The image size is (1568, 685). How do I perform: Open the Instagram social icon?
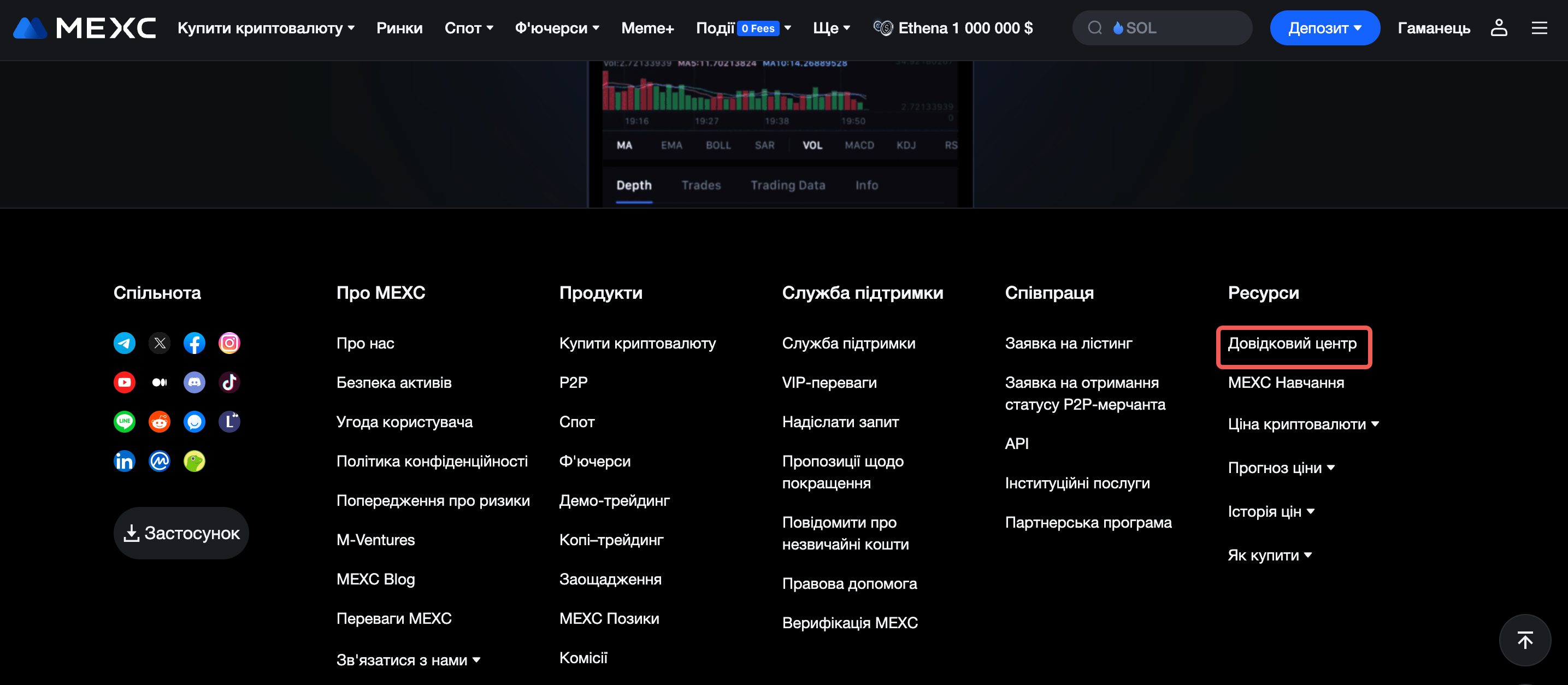click(229, 343)
